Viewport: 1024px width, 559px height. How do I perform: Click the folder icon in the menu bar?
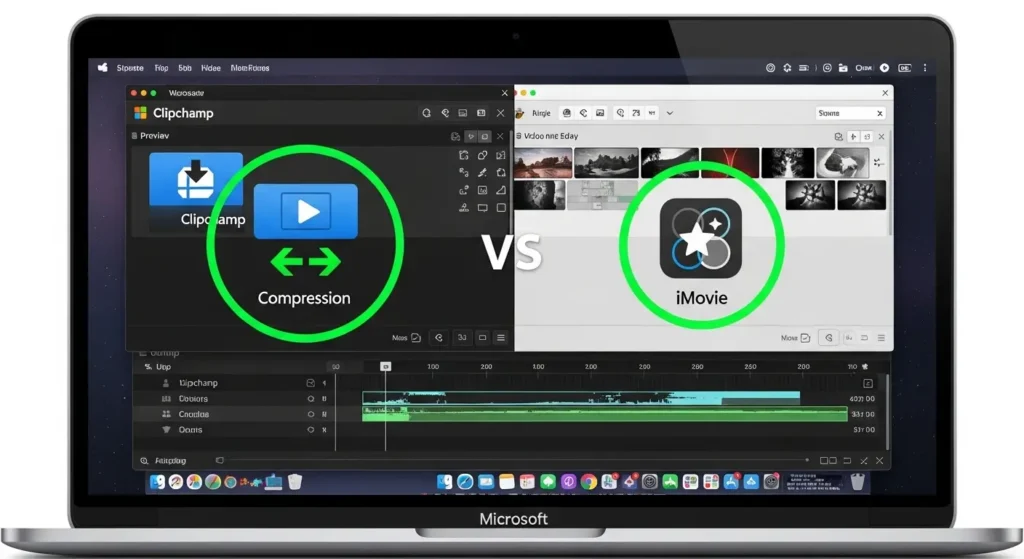click(843, 67)
